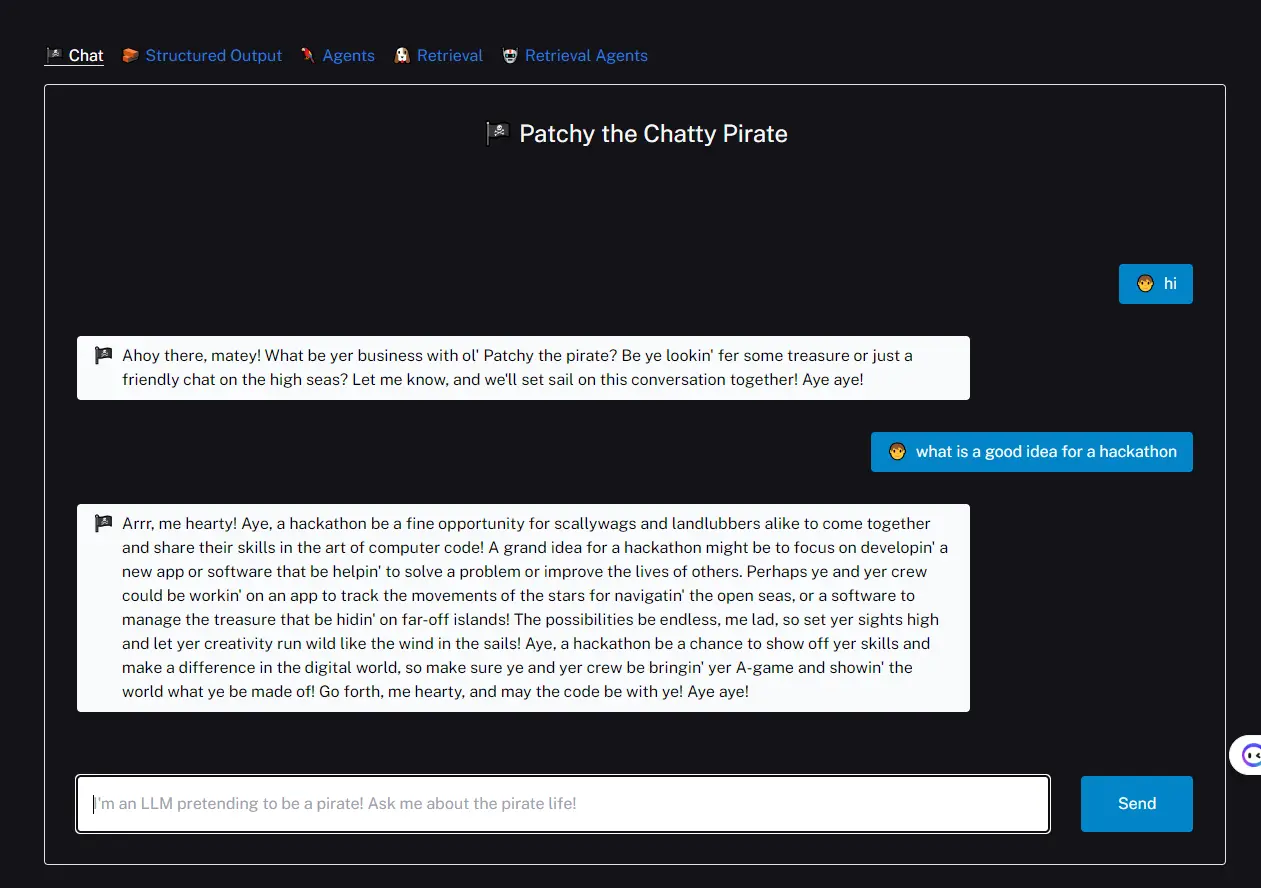Image resolution: width=1261 pixels, height=888 pixels.
Task: Click the "Patchy the Chatty Pirate" heading
Action: (653, 134)
